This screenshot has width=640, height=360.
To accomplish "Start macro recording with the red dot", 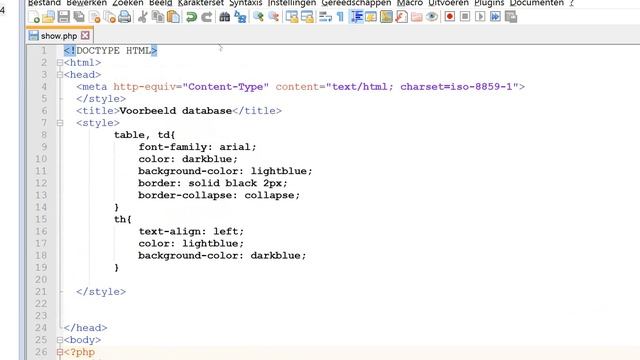I will click(x=450, y=17).
